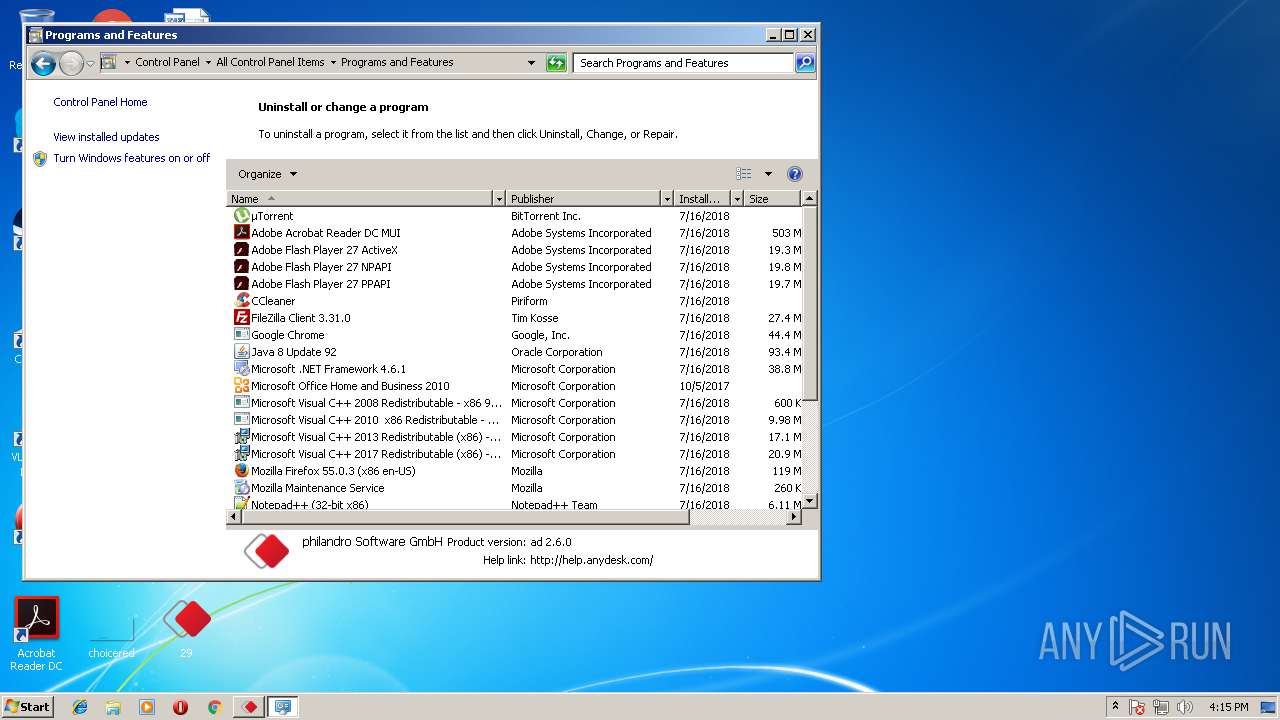
Task: Open Action Center flag in the tray
Action: click(x=1137, y=707)
